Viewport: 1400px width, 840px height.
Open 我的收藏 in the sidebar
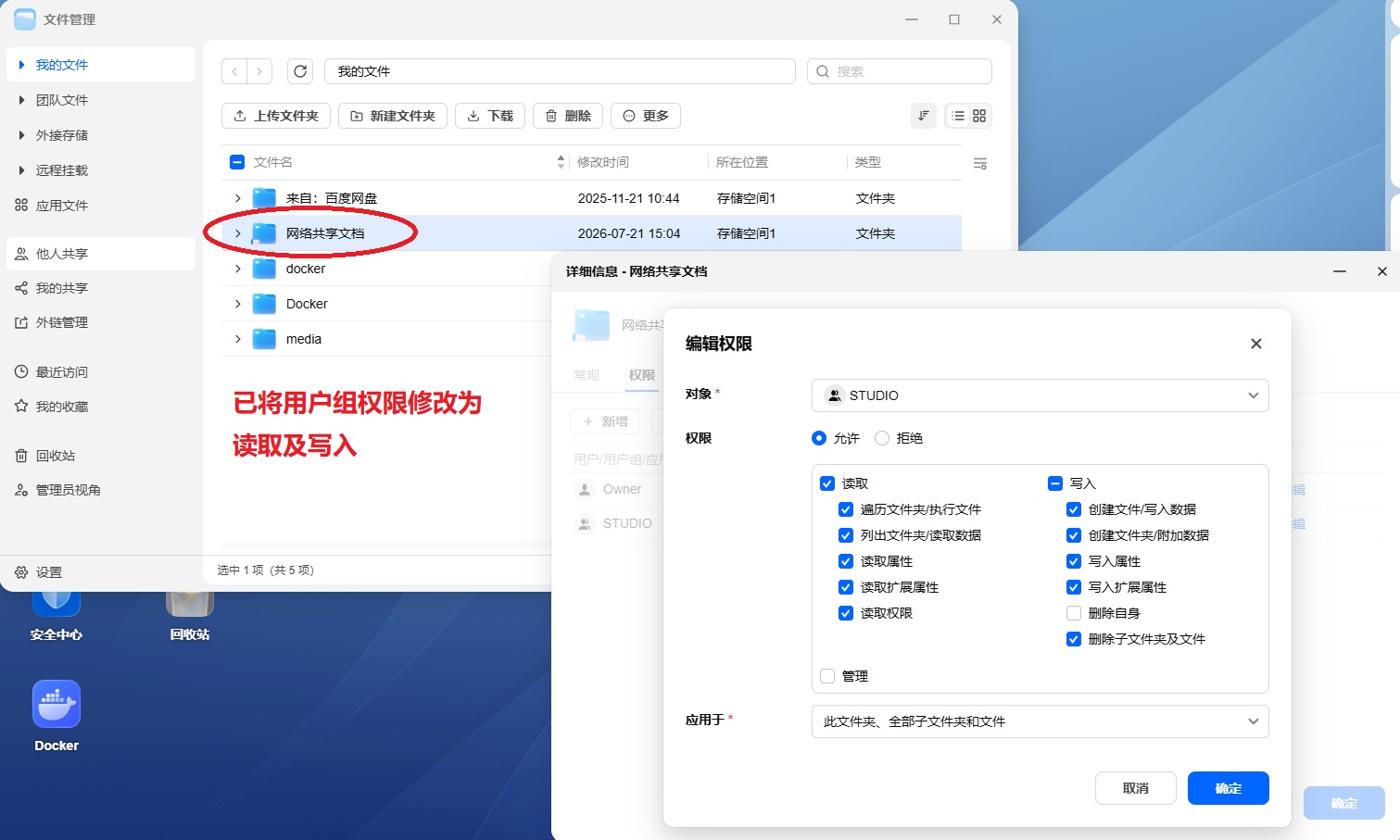62,407
